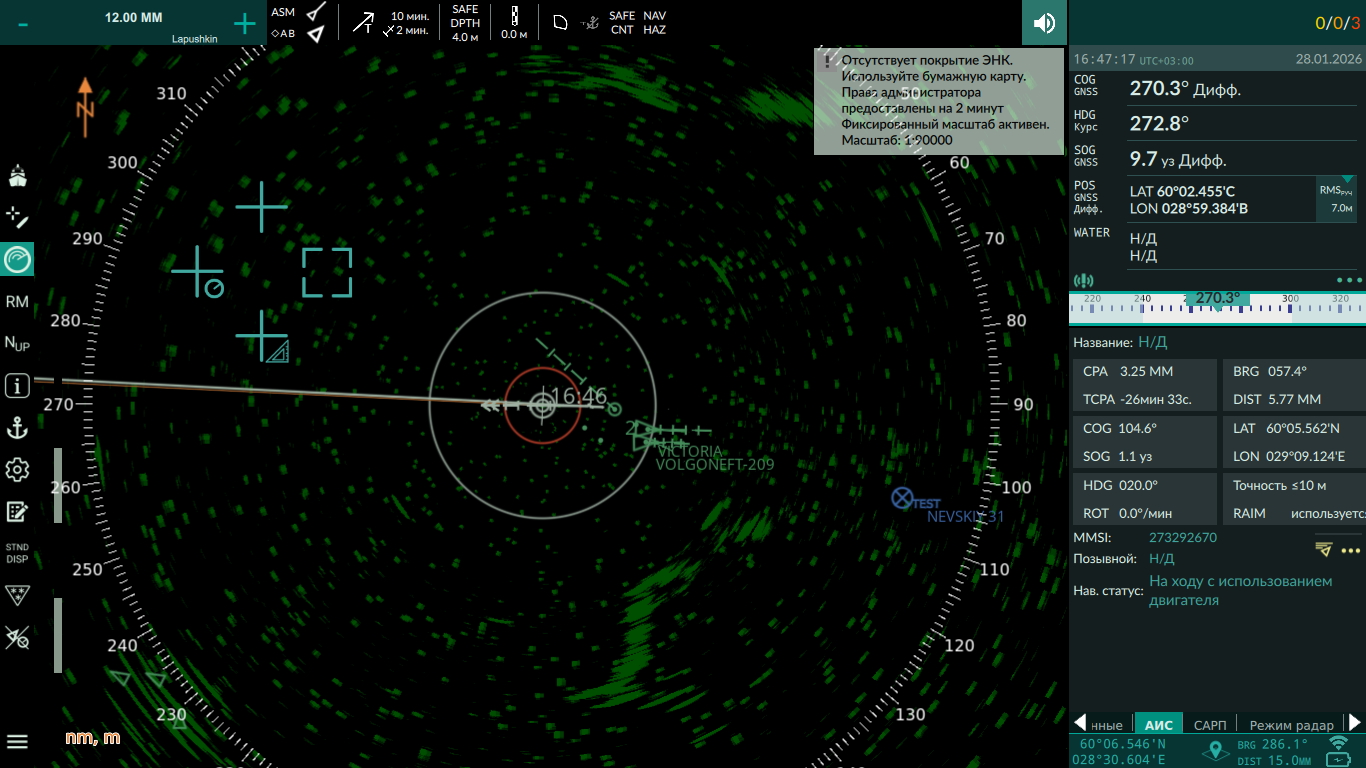This screenshot has height=768, width=1366.
Task: Switch to the САРП tab
Action: pos(1210,725)
